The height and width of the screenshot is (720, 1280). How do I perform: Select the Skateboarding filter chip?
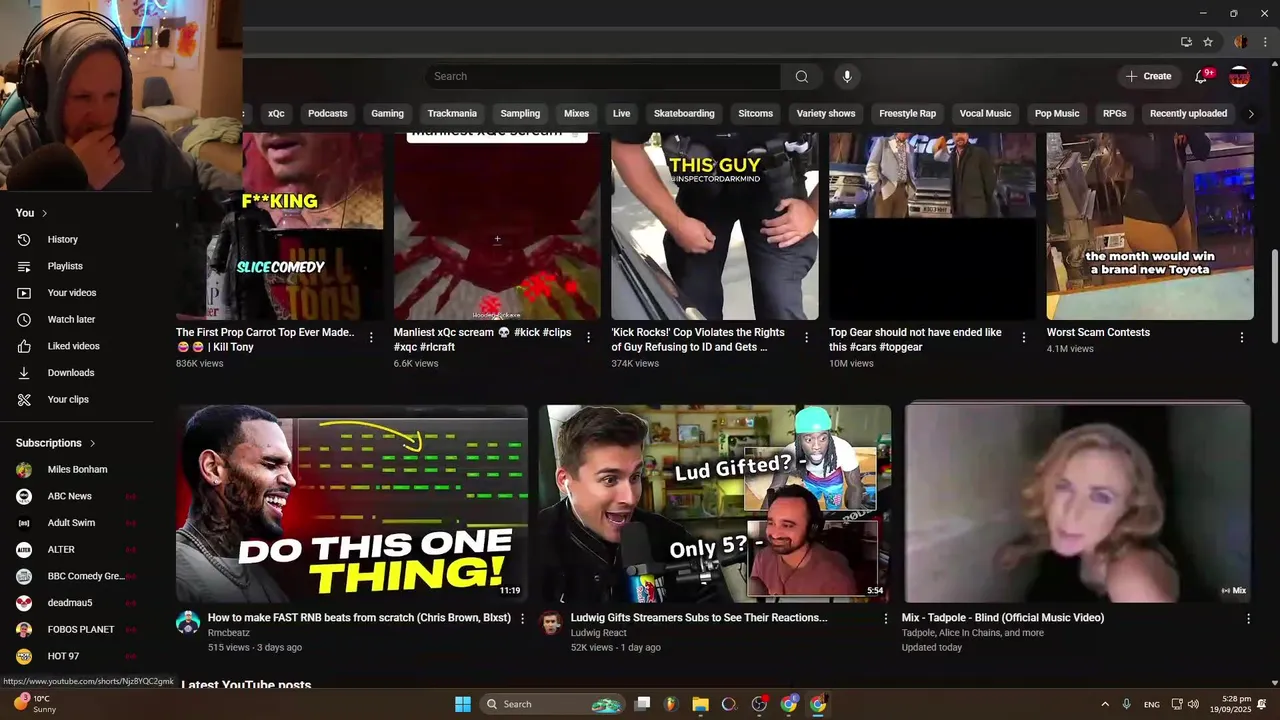pyautogui.click(x=684, y=113)
